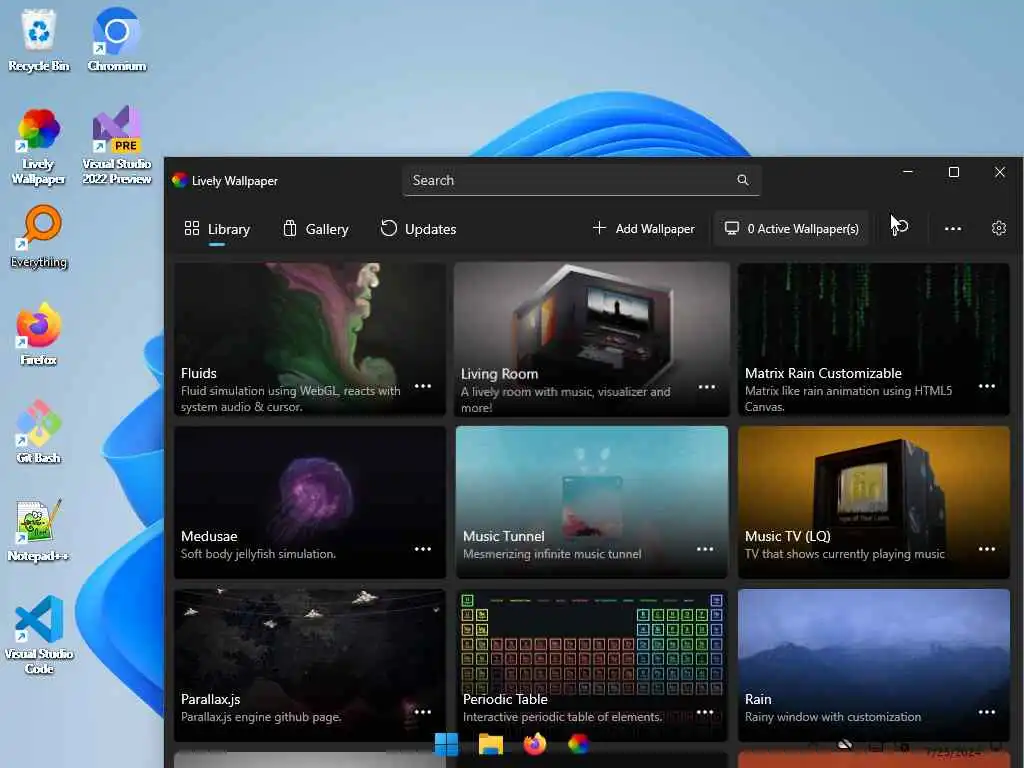Viewport: 1024px width, 768px height.
Task: Click 'Rainy window with customization' description text
Action: click(833, 716)
